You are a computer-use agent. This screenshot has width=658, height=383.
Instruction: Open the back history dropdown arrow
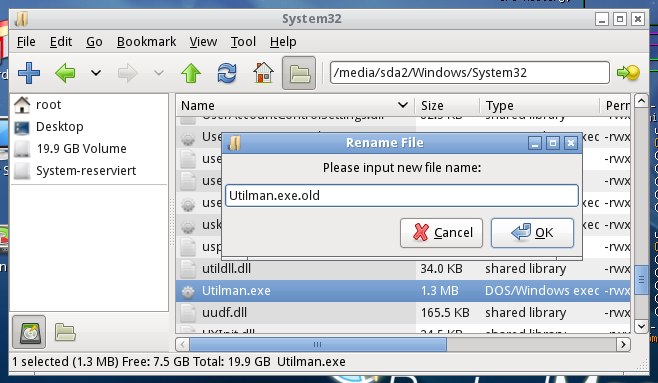96,73
